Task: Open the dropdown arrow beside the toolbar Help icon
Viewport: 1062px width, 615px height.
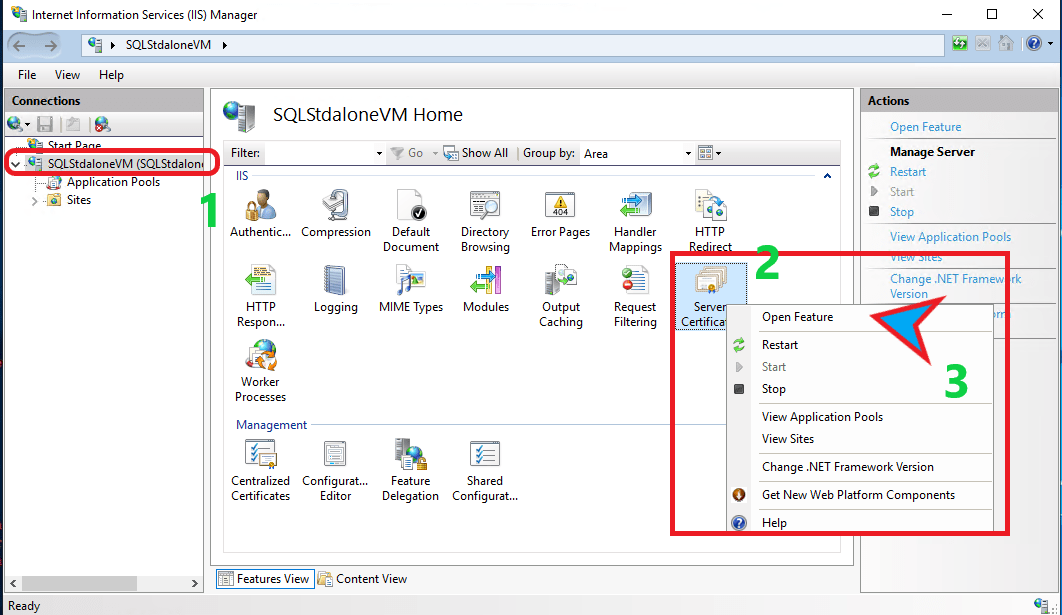Action: pos(1050,44)
